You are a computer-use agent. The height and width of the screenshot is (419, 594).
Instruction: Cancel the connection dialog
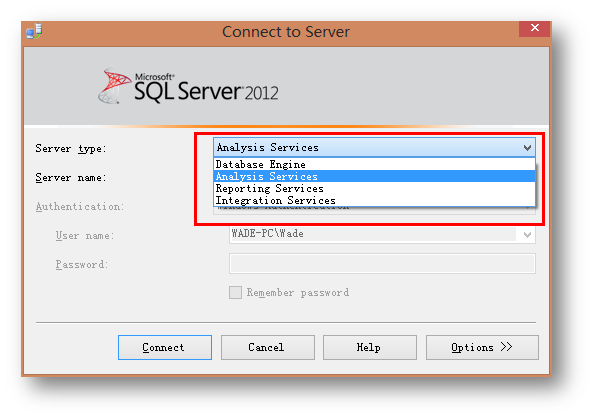pos(267,347)
